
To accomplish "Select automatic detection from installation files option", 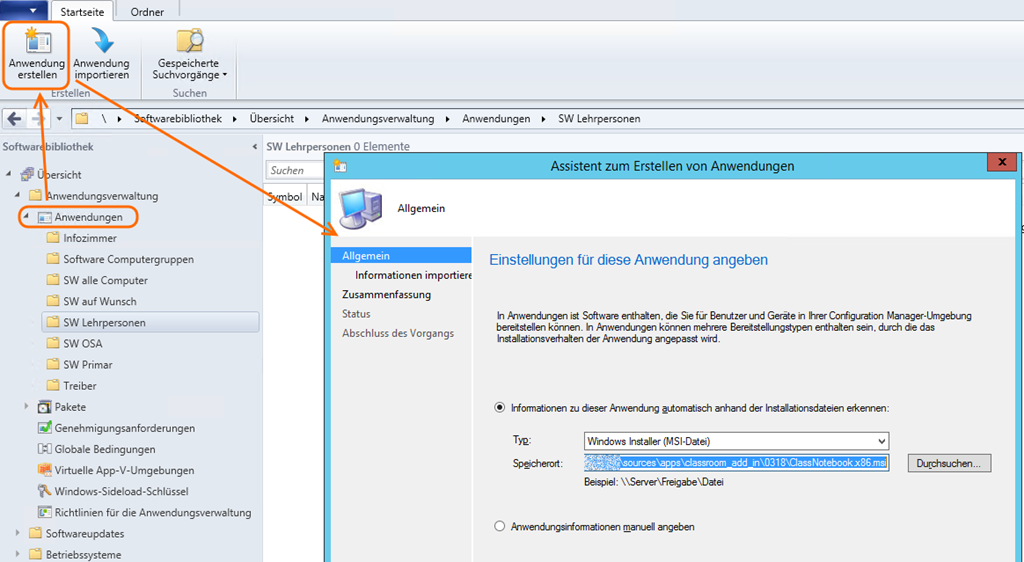I will tap(501, 408).
